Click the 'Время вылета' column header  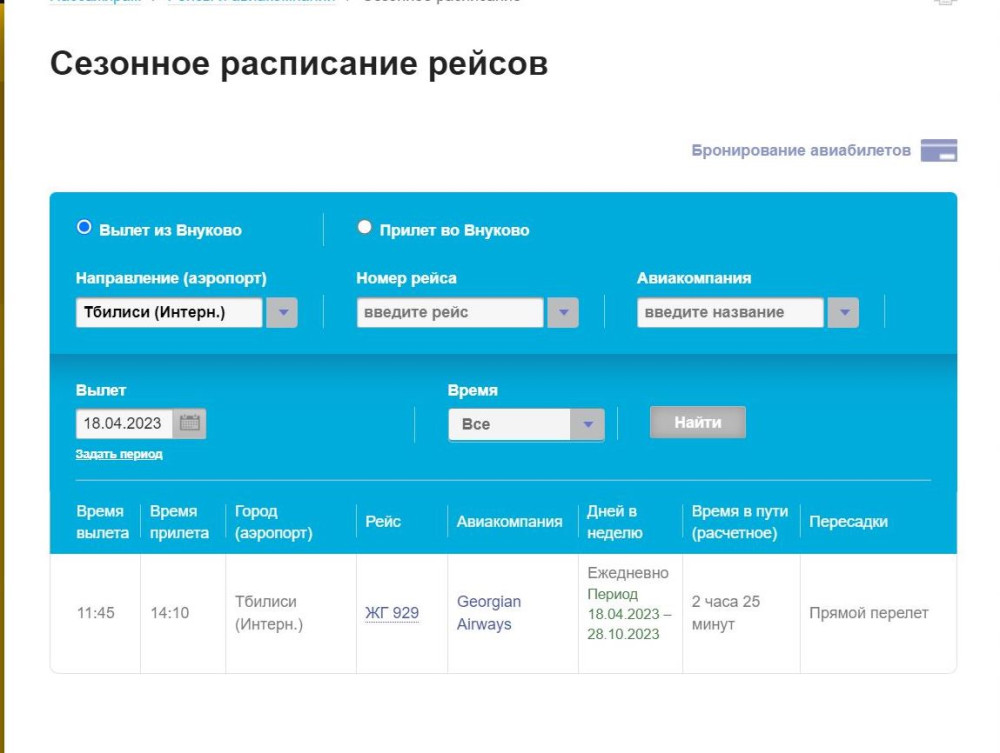(102, 522)
